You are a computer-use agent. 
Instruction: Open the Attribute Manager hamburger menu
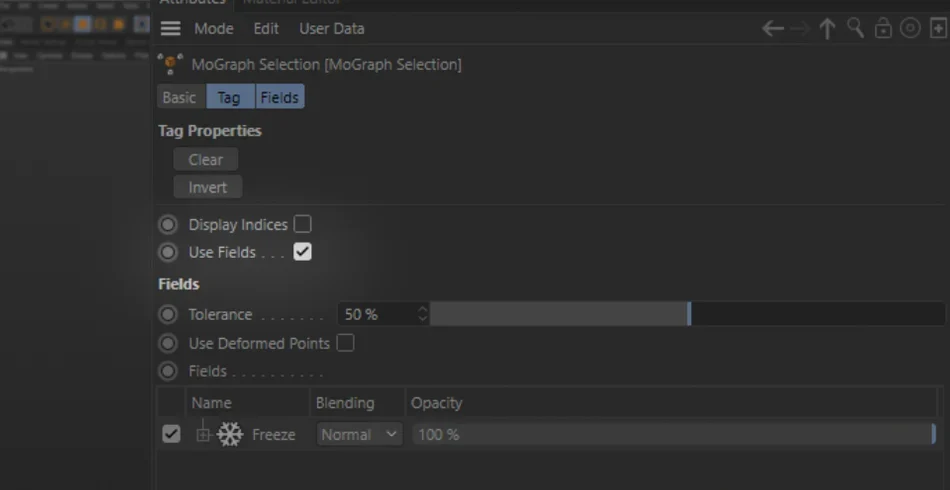click(170, 28)
